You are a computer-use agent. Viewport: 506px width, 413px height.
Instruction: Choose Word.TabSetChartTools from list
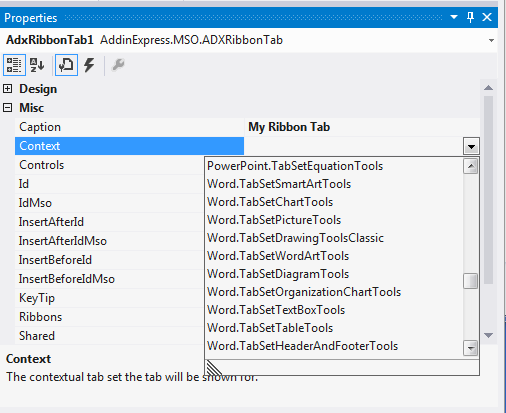pyautogui.click(x=334, y=202)
